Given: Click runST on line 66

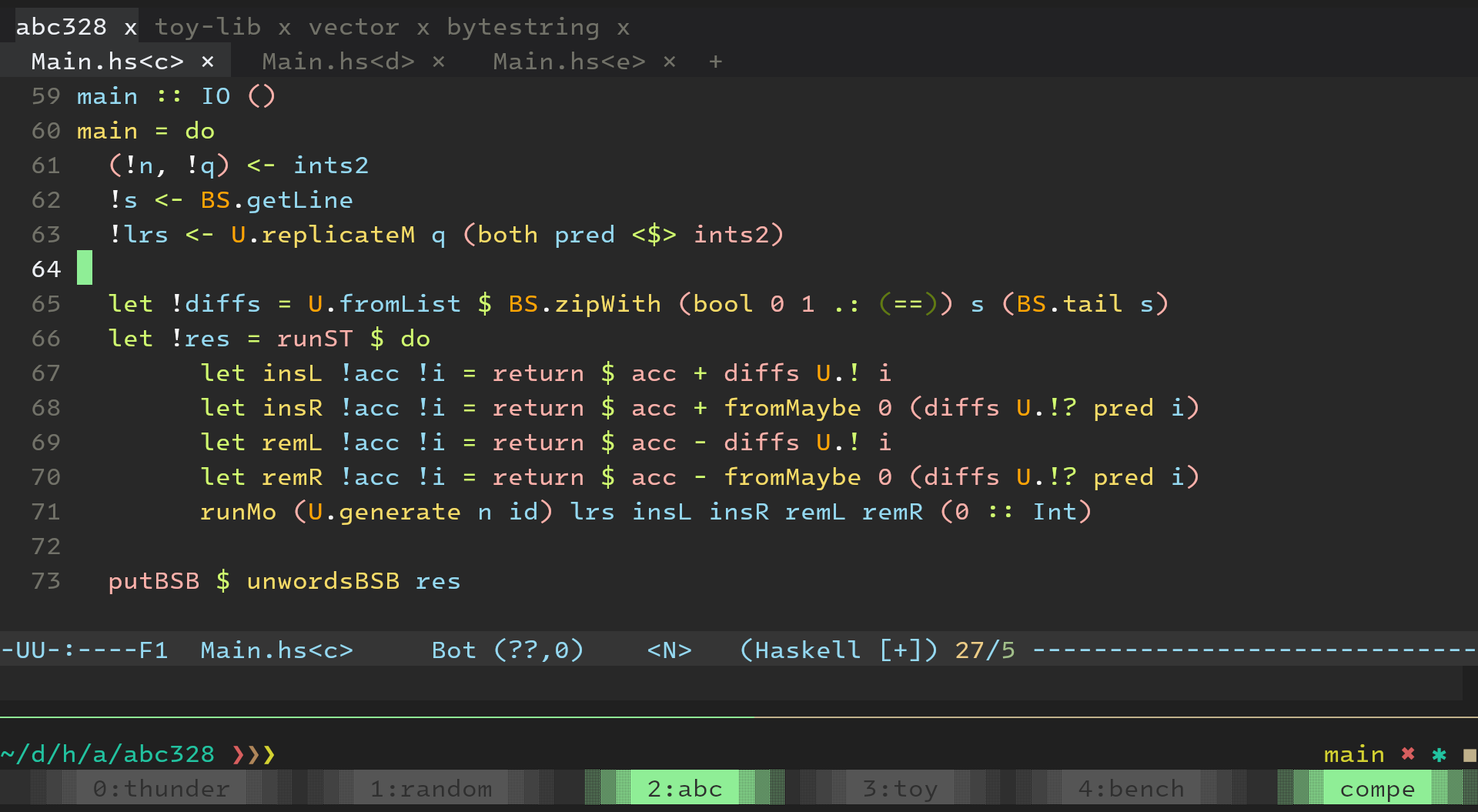Looking at the screenshot, I should (x=316, y=339).
